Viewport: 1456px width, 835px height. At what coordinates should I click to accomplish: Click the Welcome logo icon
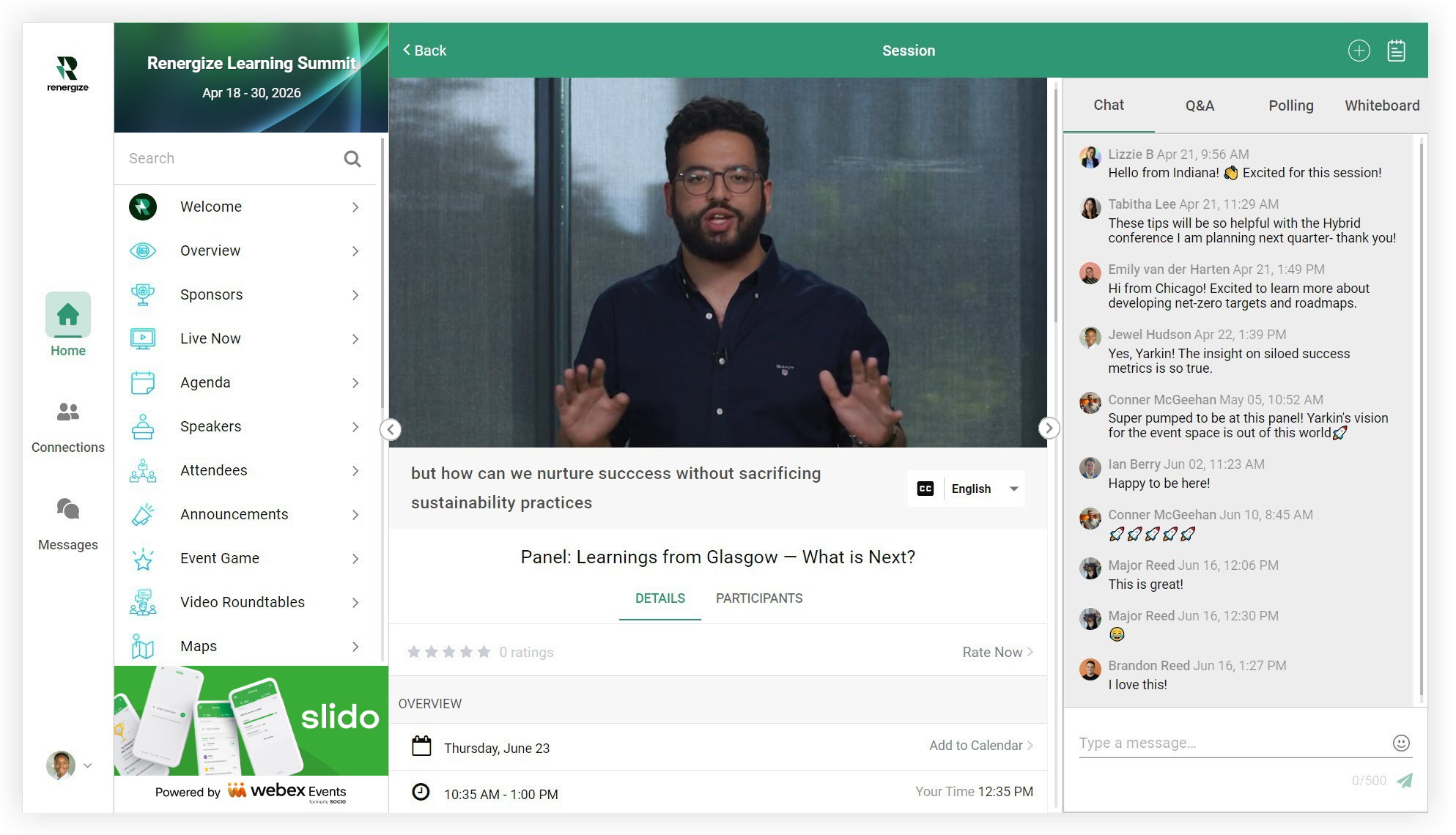143,207
